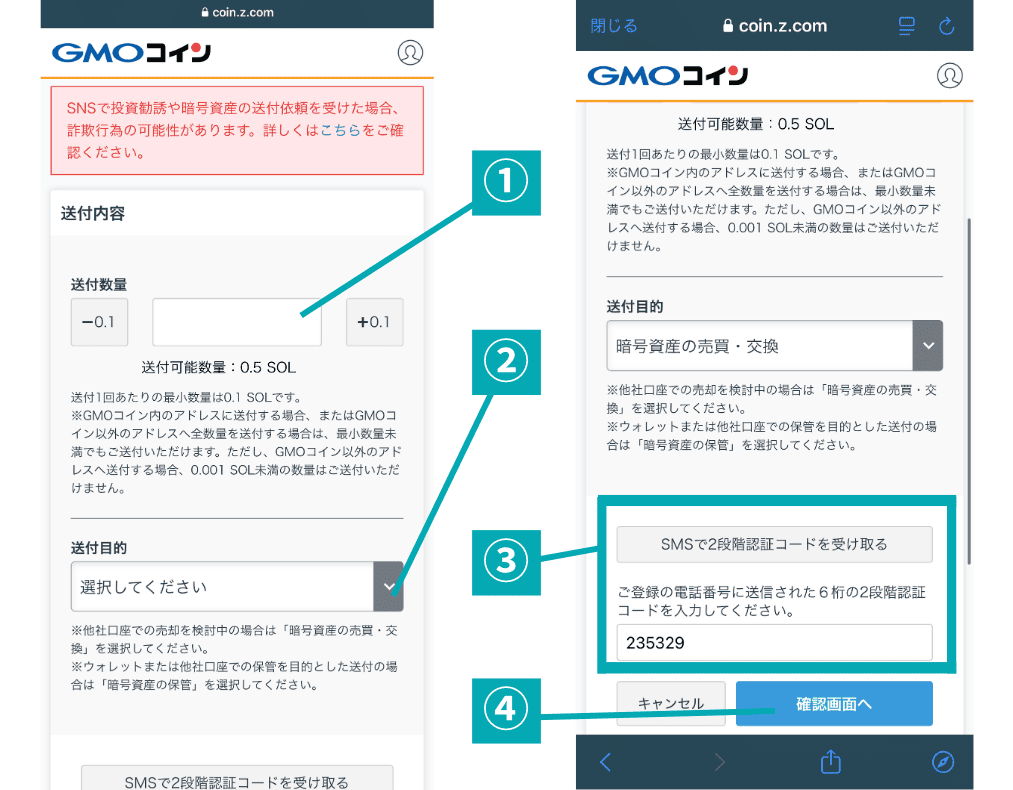Decrease send amount by 0.1
This screenshot has width=1013, height=790.
pyautogui.click(x=99, y=322)
